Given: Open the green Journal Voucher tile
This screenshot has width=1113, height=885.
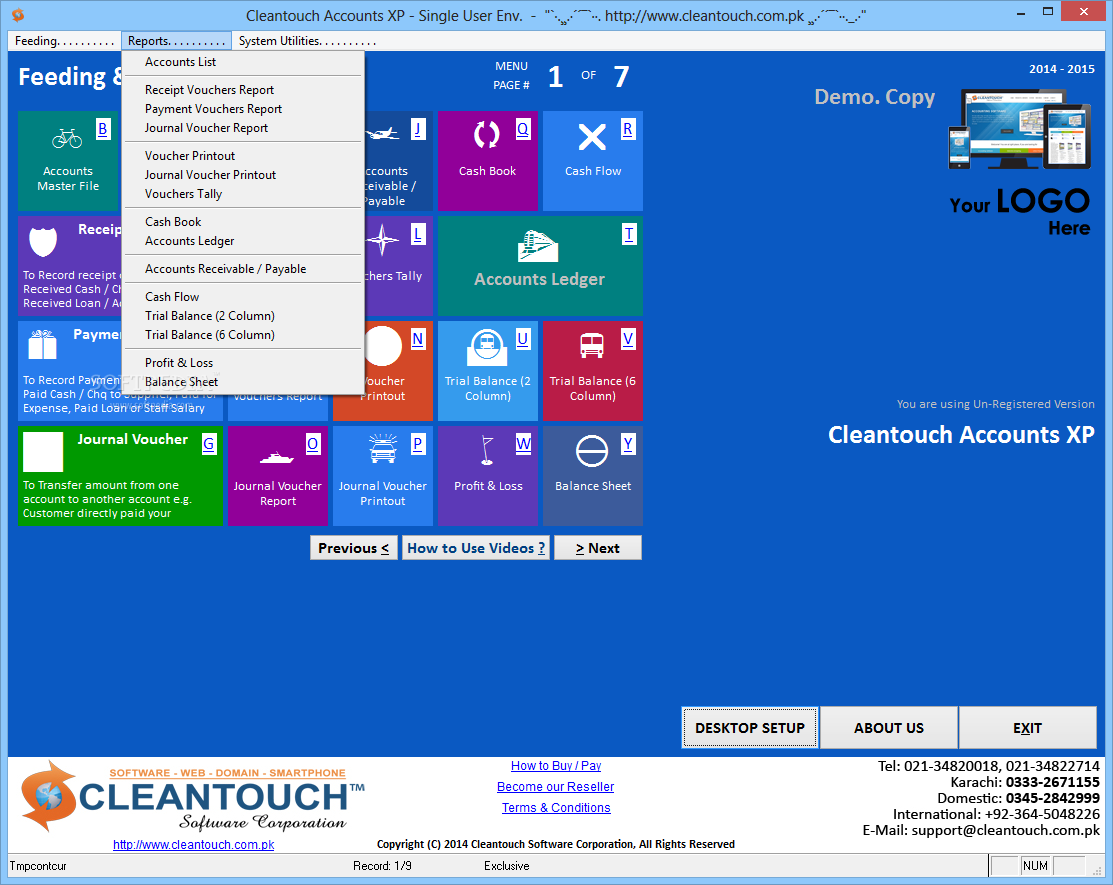Looking at the screenshot, I should [120, 476].
